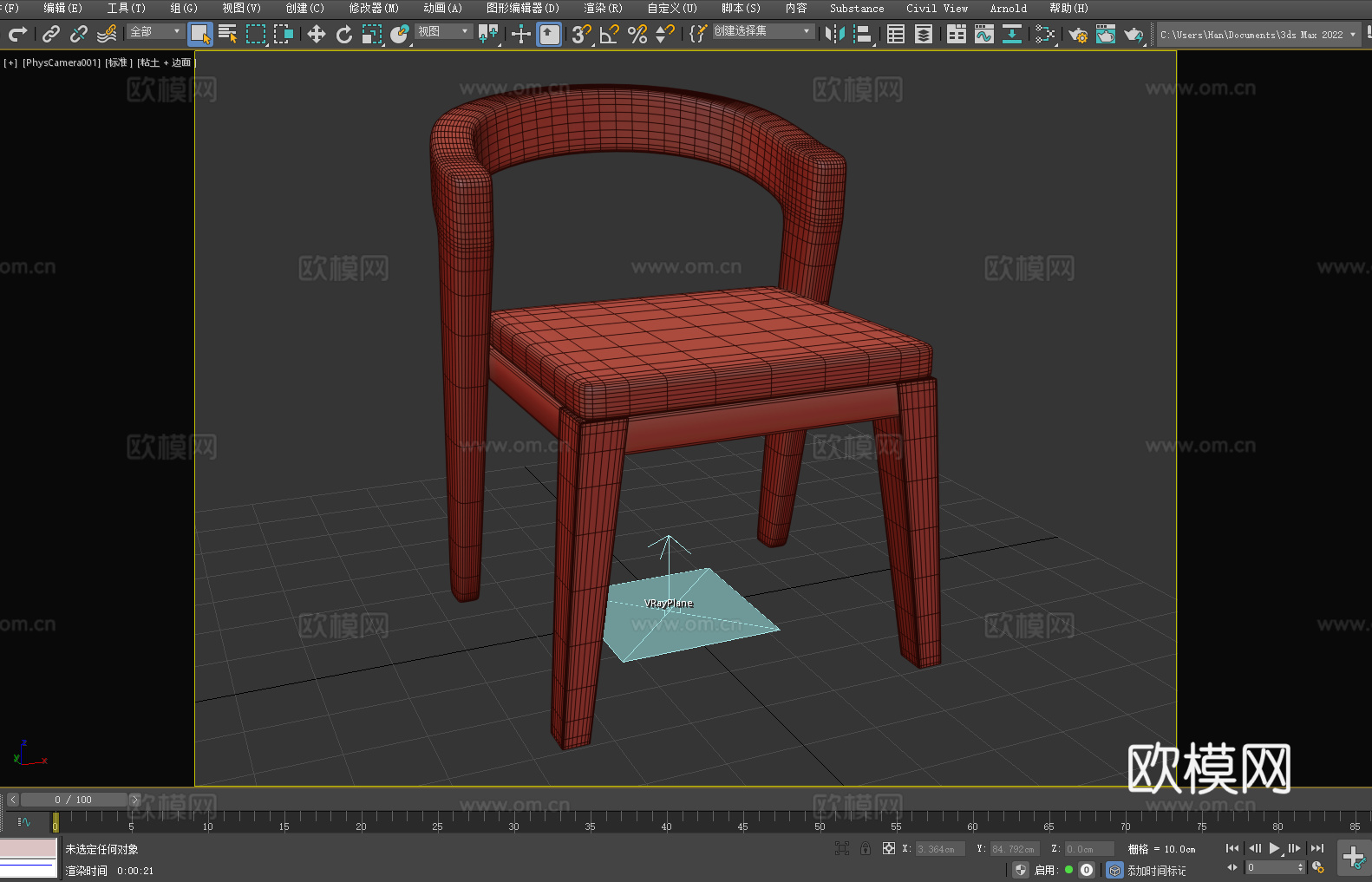Toggle Isolate Selection icon
The width and height of the screenshot is (1372, 882).
pos(842,848)
